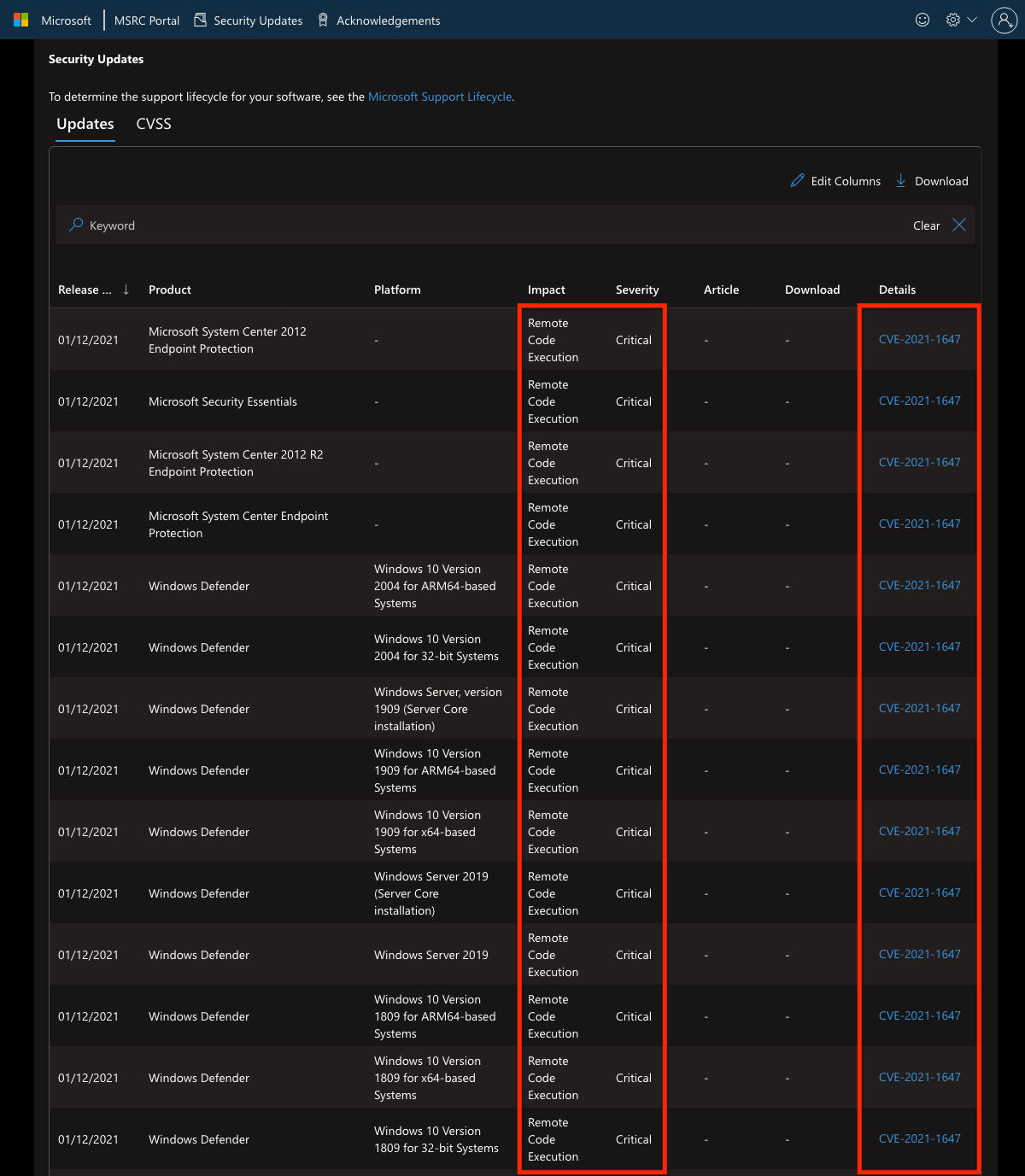Open MSRC Portal in the top navigation

point(147,20)
